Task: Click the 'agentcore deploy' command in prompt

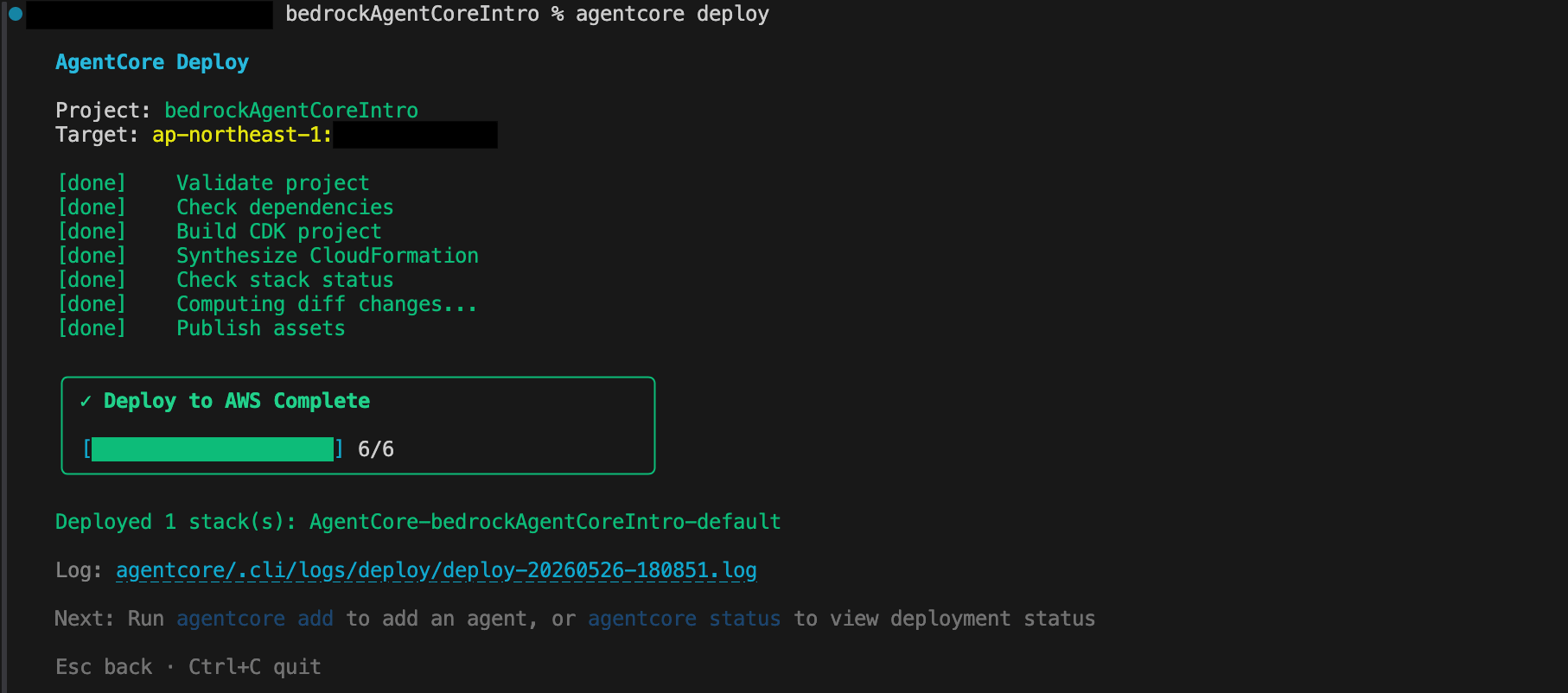Action: [672, 14]
